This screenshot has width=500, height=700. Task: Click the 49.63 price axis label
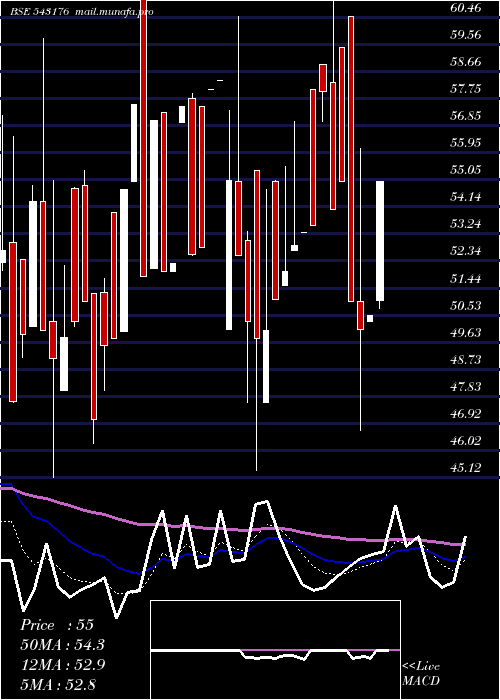click(466, 333)
